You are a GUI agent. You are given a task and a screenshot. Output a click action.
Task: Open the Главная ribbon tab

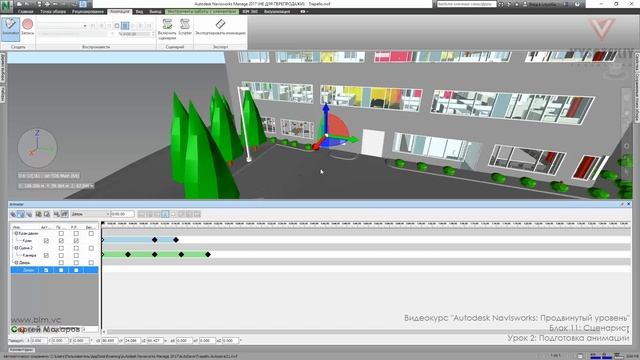click(25, 12)
